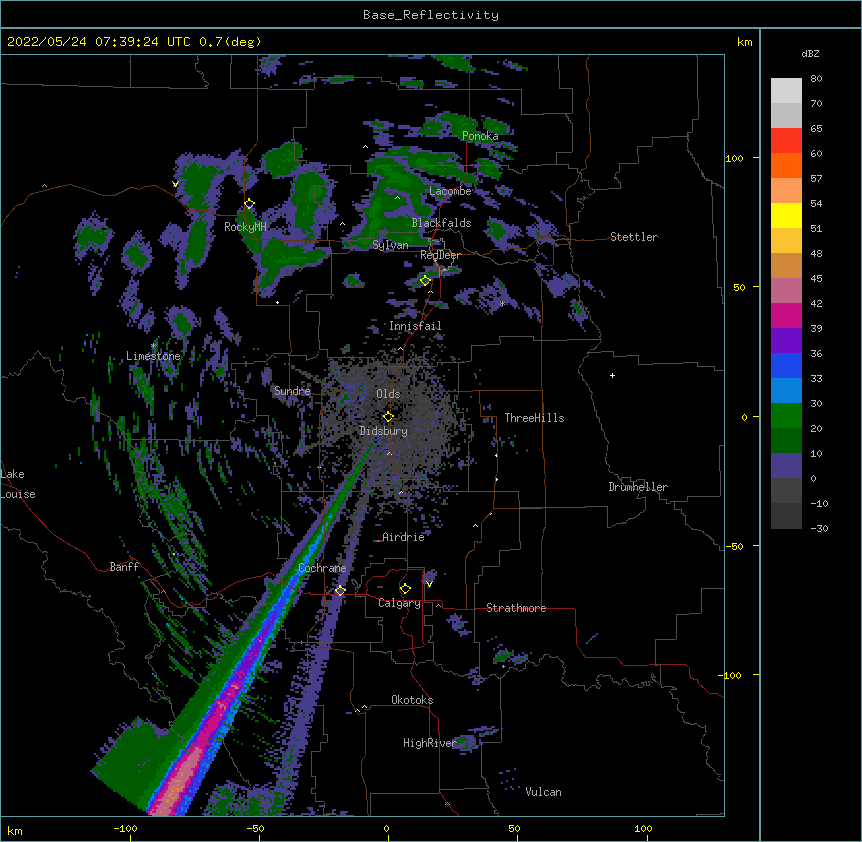Click the 100 tick on the vertical axis
Viewport: 862px width, 842px height.
click(x=734, y=158)
